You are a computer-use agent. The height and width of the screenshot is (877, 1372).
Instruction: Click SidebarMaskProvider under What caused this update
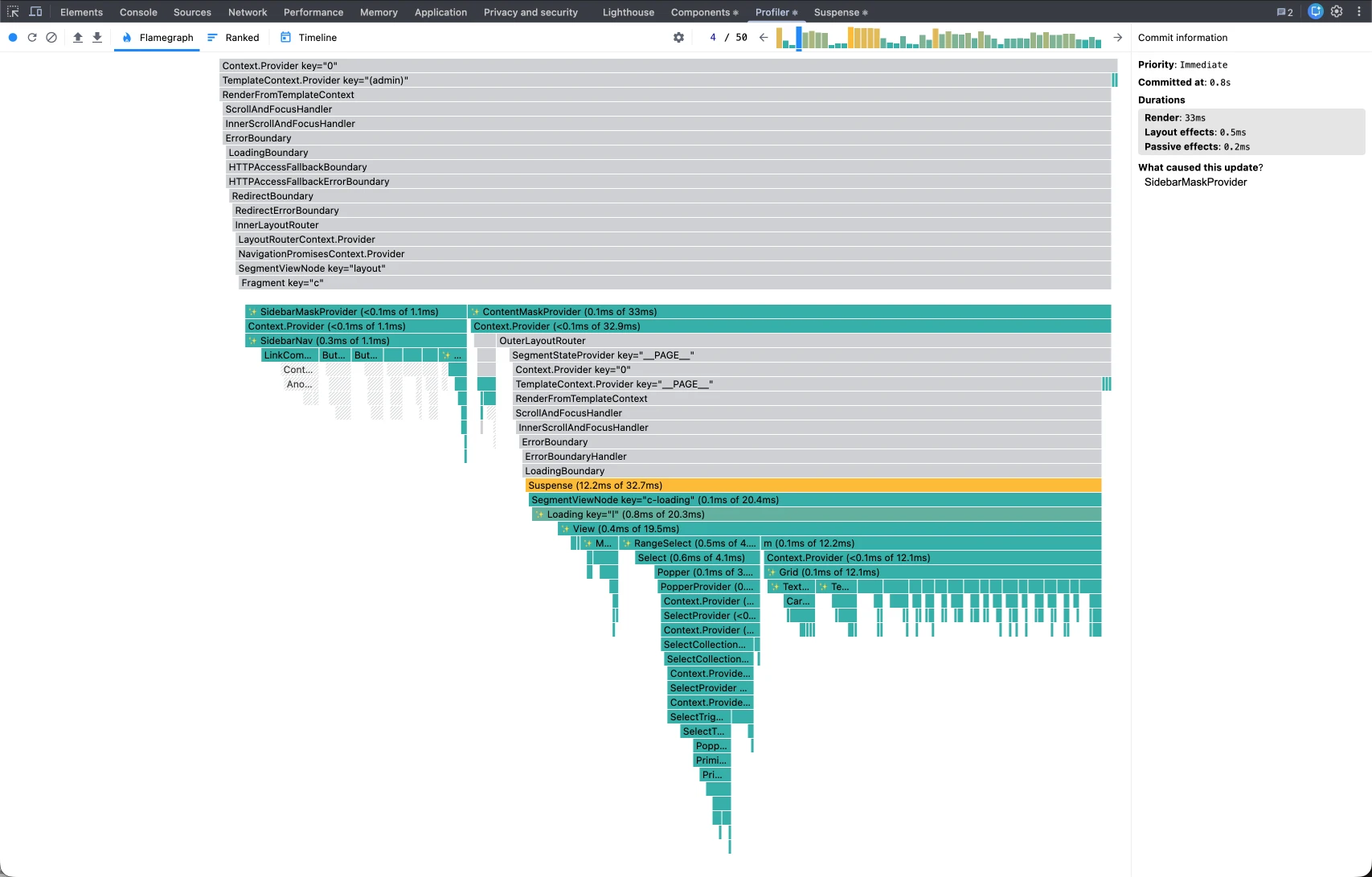pos(1195,182)
